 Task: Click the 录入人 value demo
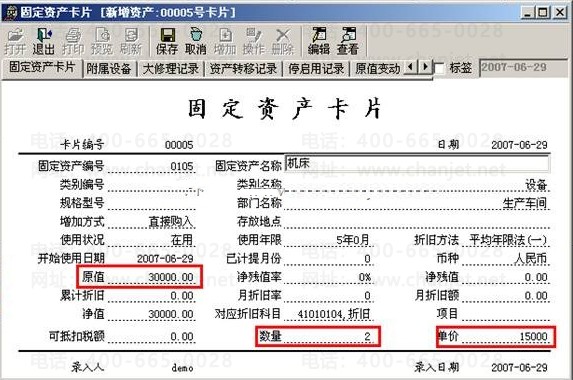click(182, 368)
